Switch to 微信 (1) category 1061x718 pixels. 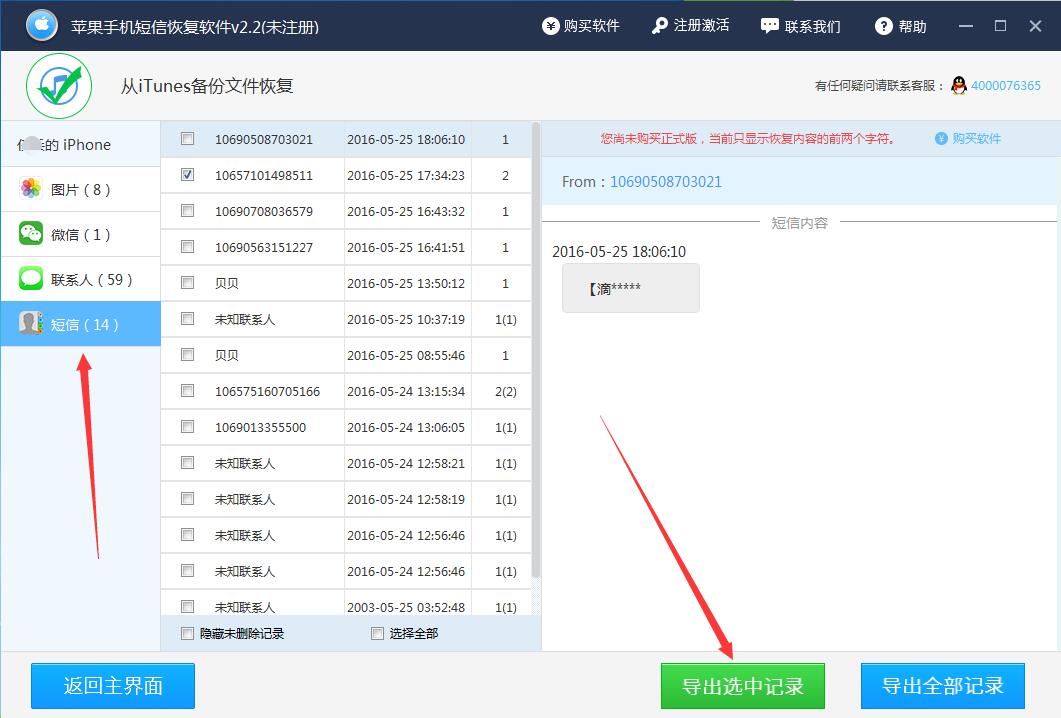pos(81,234)
